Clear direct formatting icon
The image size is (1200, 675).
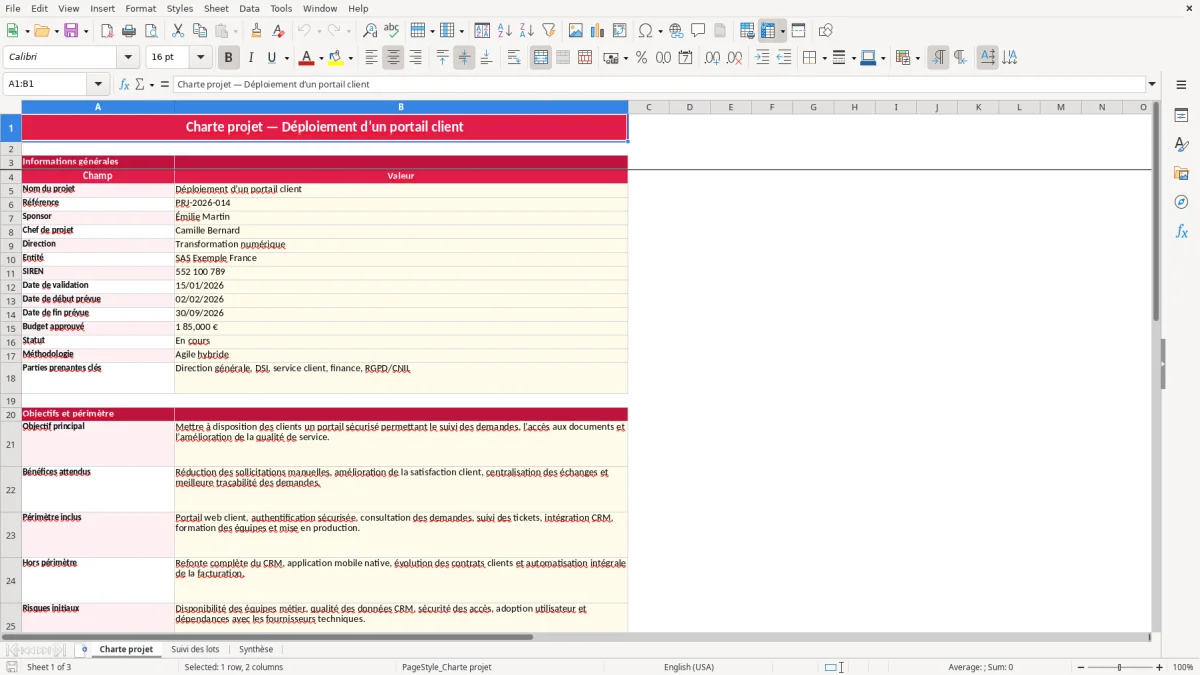(279, 31)
